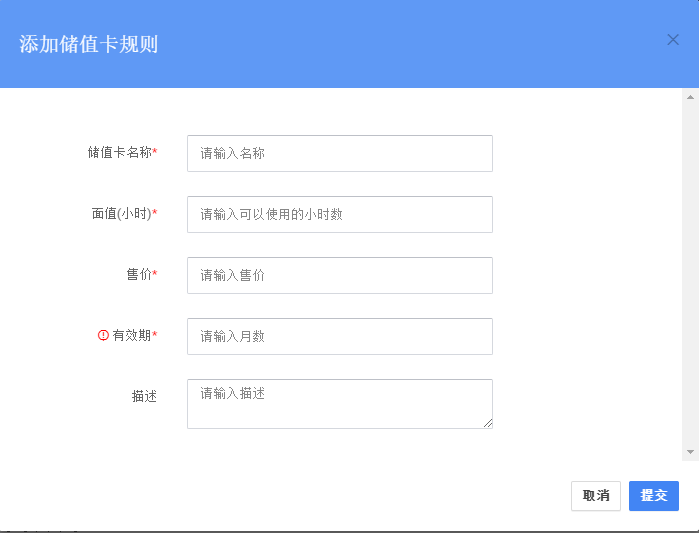Viewport: 699px width, 533px height.
Task: Click the red asterisk after 储值卡名称
Action: [155, 151]
